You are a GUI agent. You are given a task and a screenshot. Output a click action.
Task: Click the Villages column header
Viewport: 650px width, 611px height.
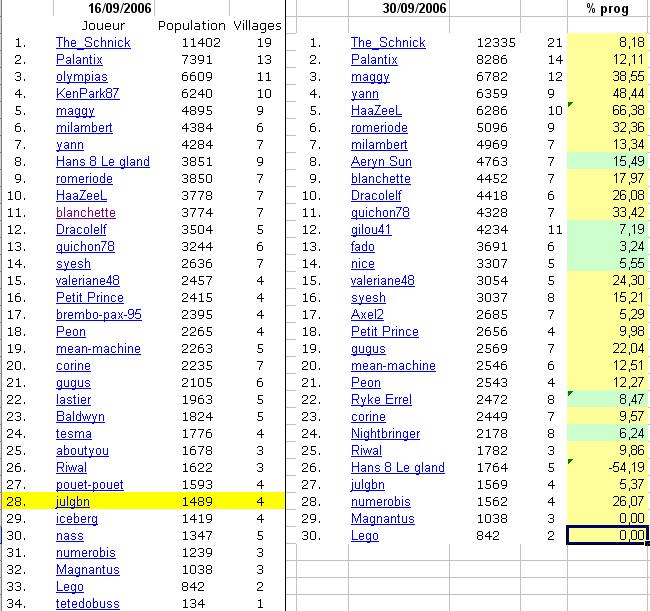257,26
